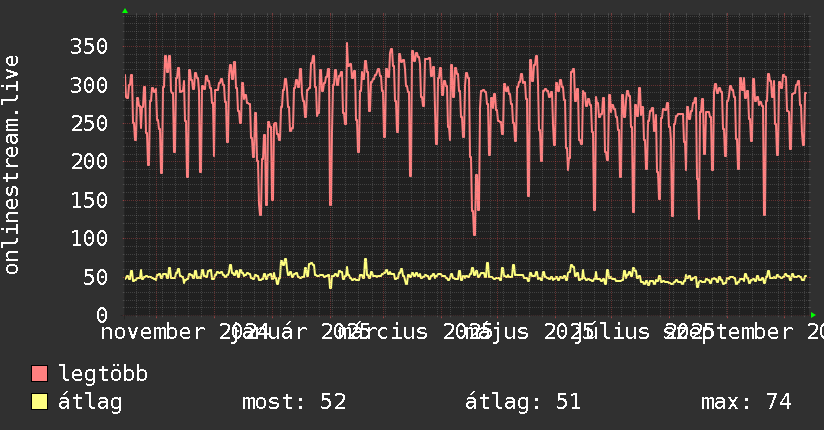Click the 'átlag: 51' statistic value
This screenshot has height=430, width=824.
pos(523,402)
